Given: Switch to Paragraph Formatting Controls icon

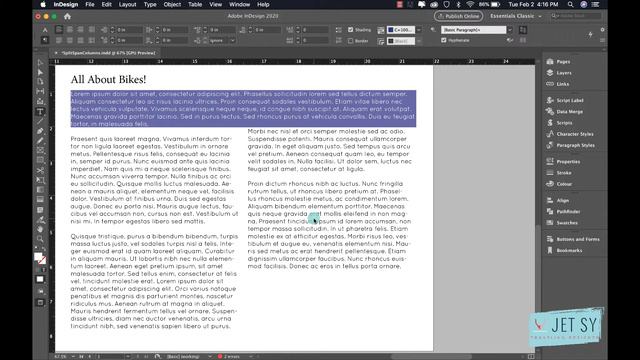Looking at the screenshot, I should coord(45,40).
